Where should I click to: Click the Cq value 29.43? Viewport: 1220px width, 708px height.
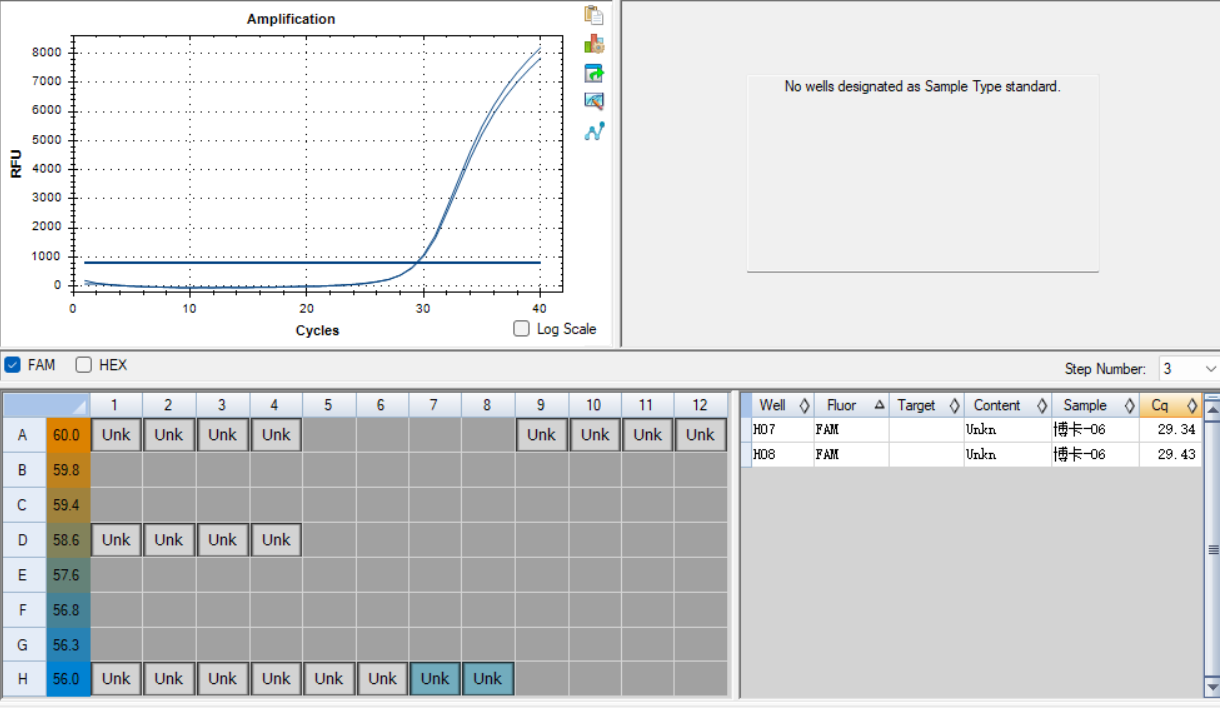click(x=1176, y=454)
